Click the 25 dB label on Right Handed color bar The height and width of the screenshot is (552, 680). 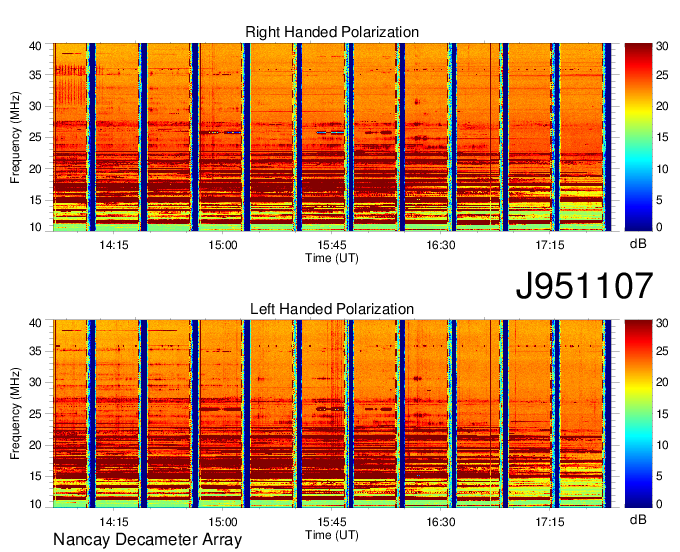662,75
